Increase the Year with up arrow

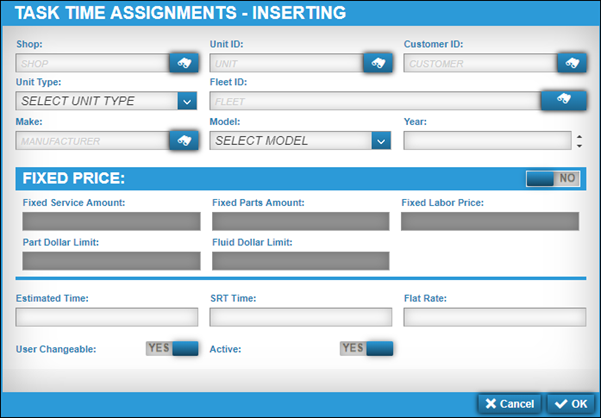[x=579, y=136]
